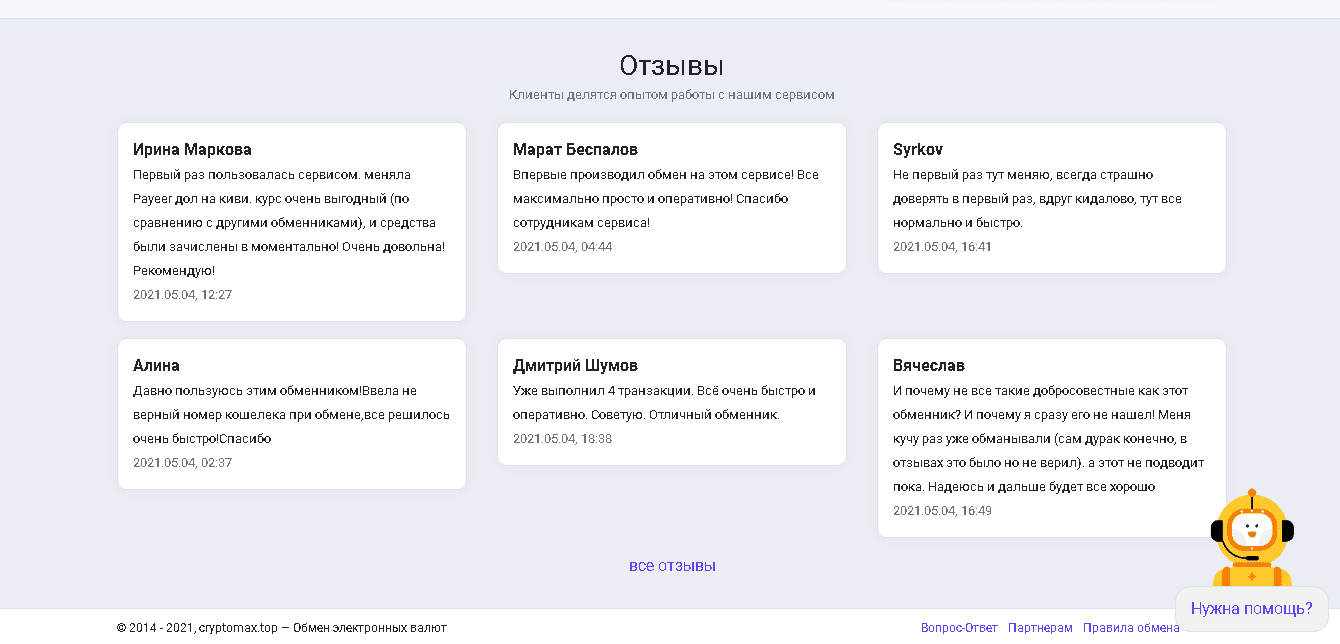Viewport: 1340px width, 644px height.
Task: Click the review timestamp 2021.05.04, 16:49
Action: click(x=942, y=511)
